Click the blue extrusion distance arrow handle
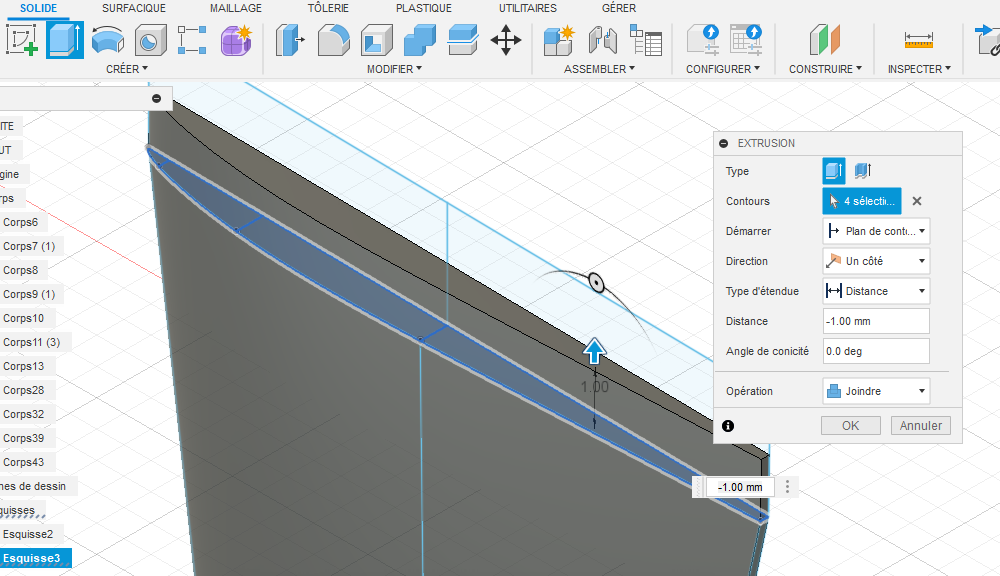Viewport: 1000px width, 576px height. (595, 350)
